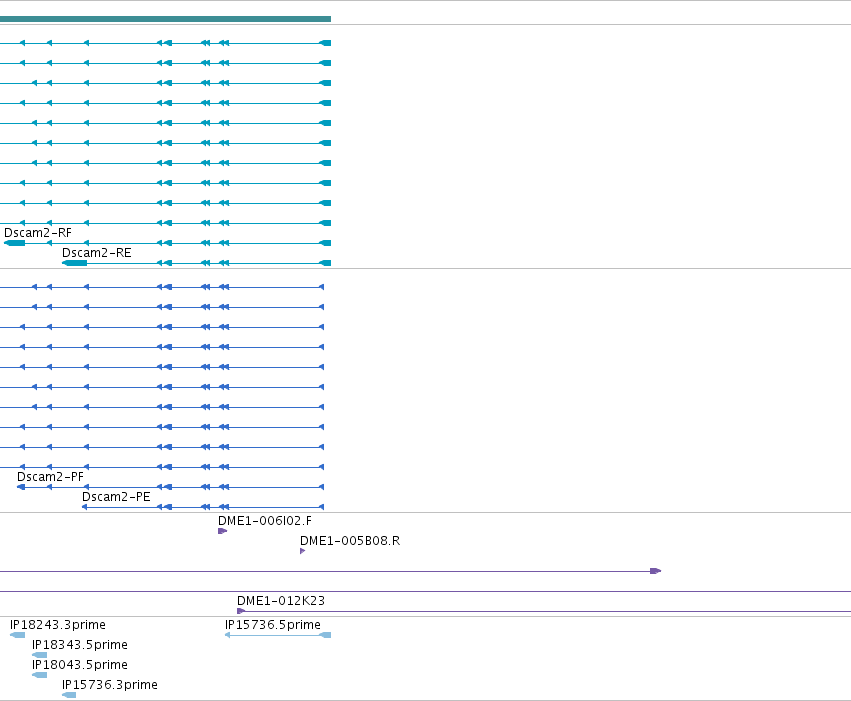The height and width of the screenshot is (701, 851).
Task: Click the Dscam2-PE arrowhead at its left end
Action: 85,507
